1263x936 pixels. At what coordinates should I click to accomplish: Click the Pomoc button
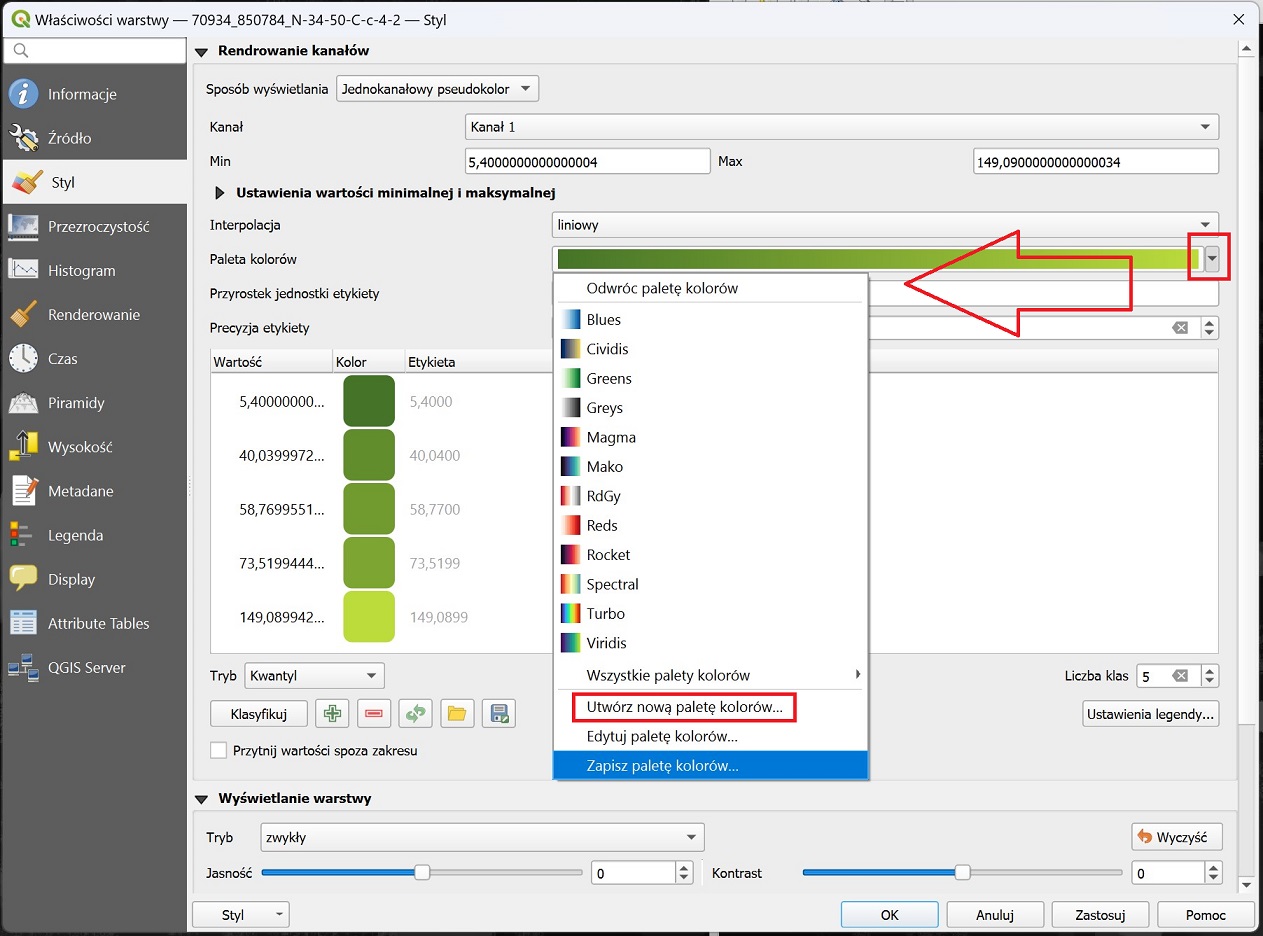[x=1206, y=915]
